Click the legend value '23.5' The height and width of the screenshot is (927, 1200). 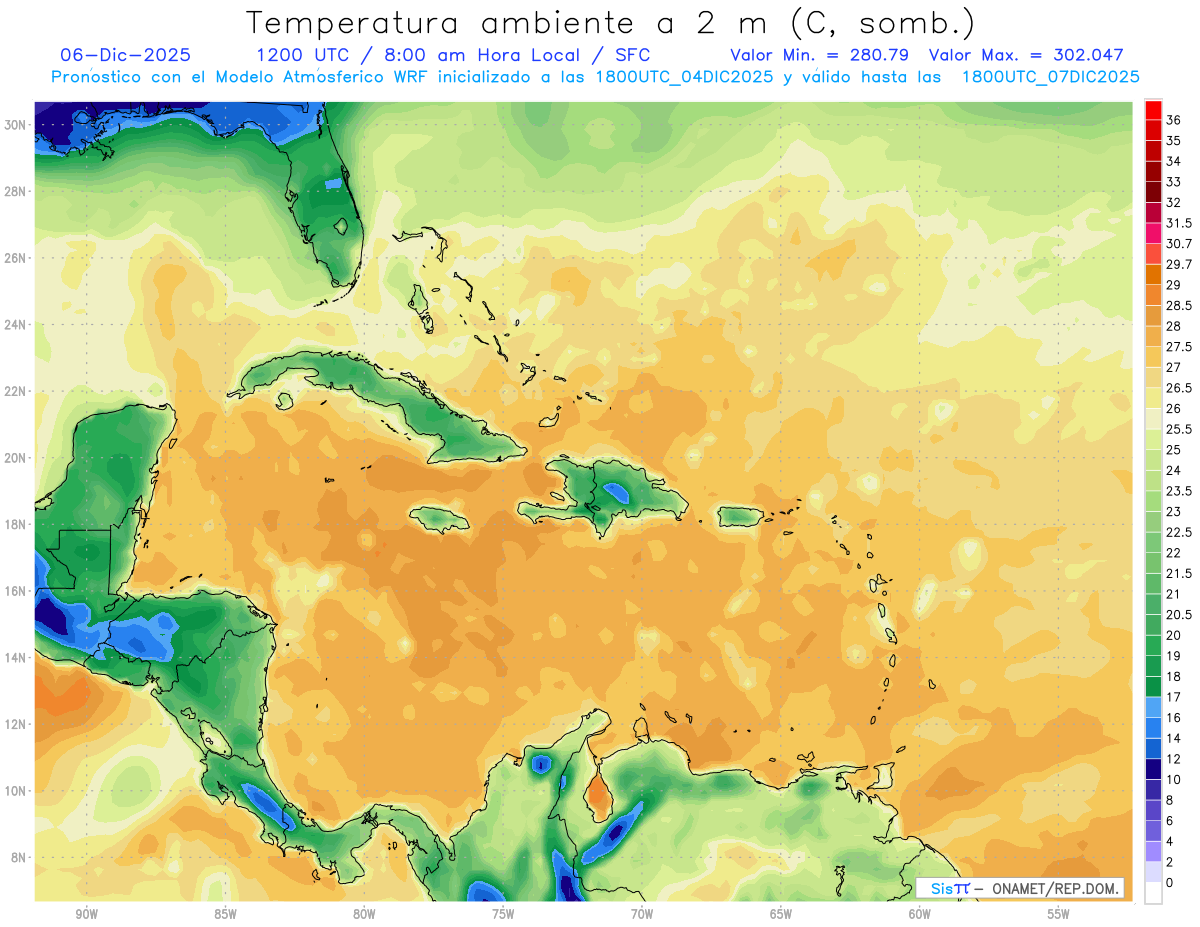point(1179,491)
